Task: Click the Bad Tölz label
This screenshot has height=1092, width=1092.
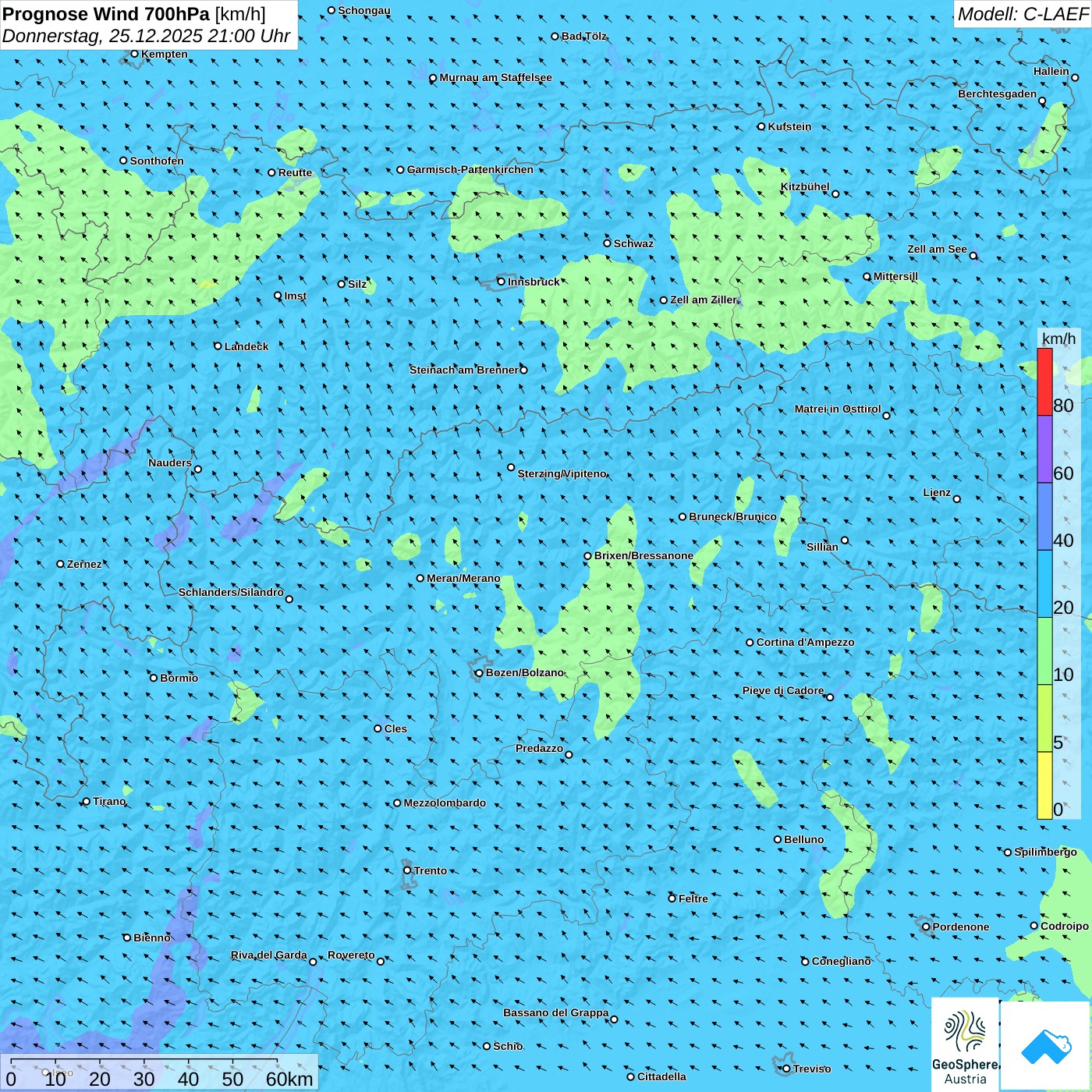Action: pyautogui.click(x=584, y=36)
